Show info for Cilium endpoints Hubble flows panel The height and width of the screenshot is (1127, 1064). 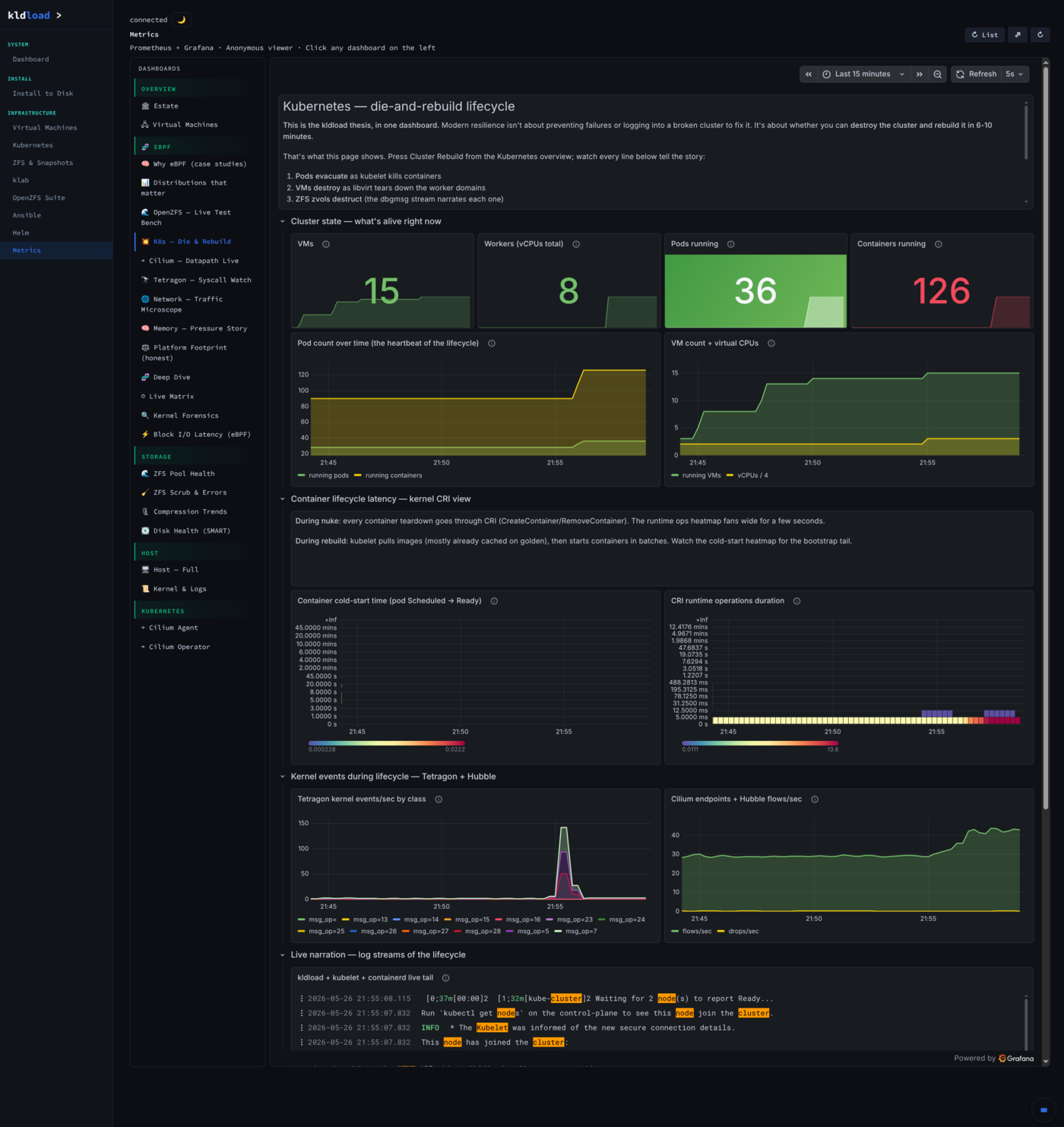coord(815,799)
